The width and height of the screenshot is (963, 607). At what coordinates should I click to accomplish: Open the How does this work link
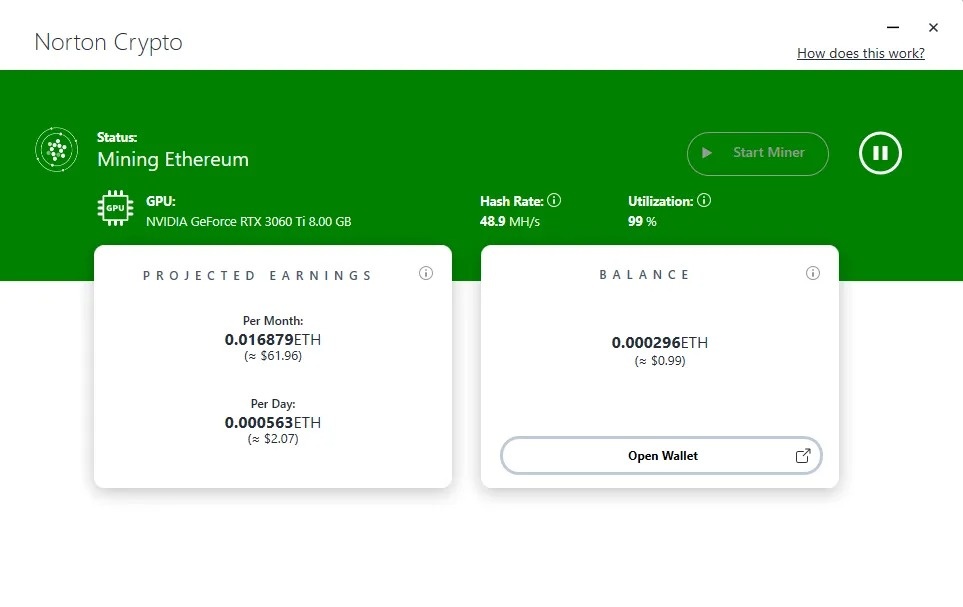(861, 53)
